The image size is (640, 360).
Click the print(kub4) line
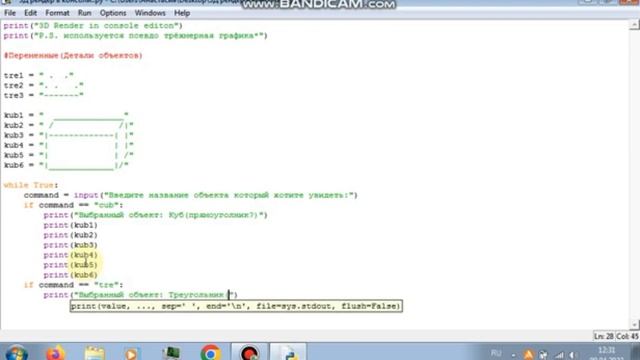click(x=71, y=255)
